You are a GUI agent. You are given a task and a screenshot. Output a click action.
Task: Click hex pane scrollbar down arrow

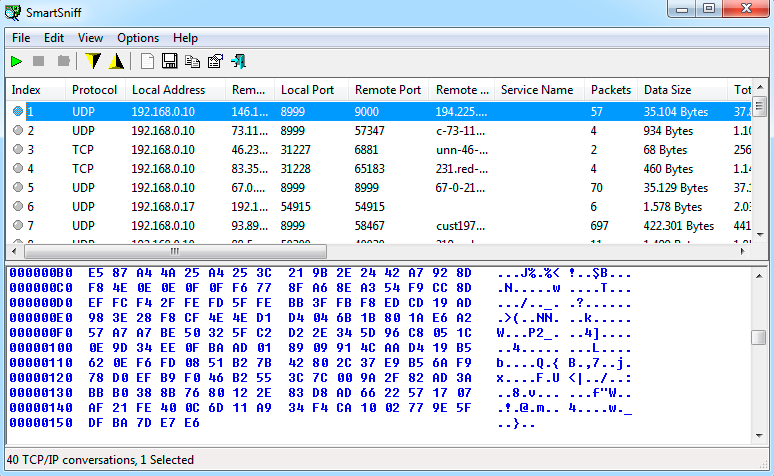[759, 436]
